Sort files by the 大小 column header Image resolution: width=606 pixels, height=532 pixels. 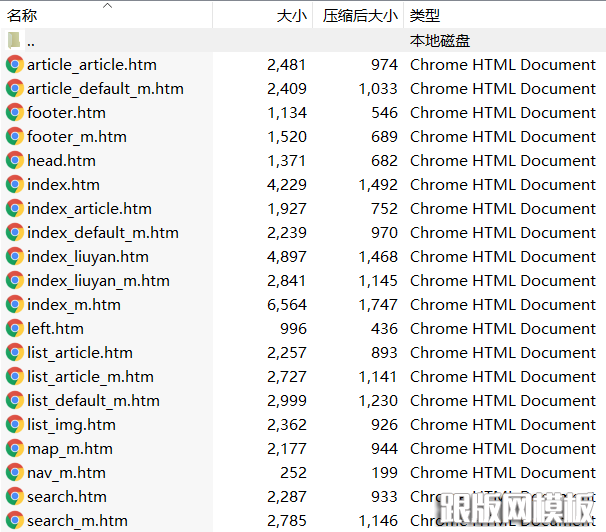[x=291, y=16]
